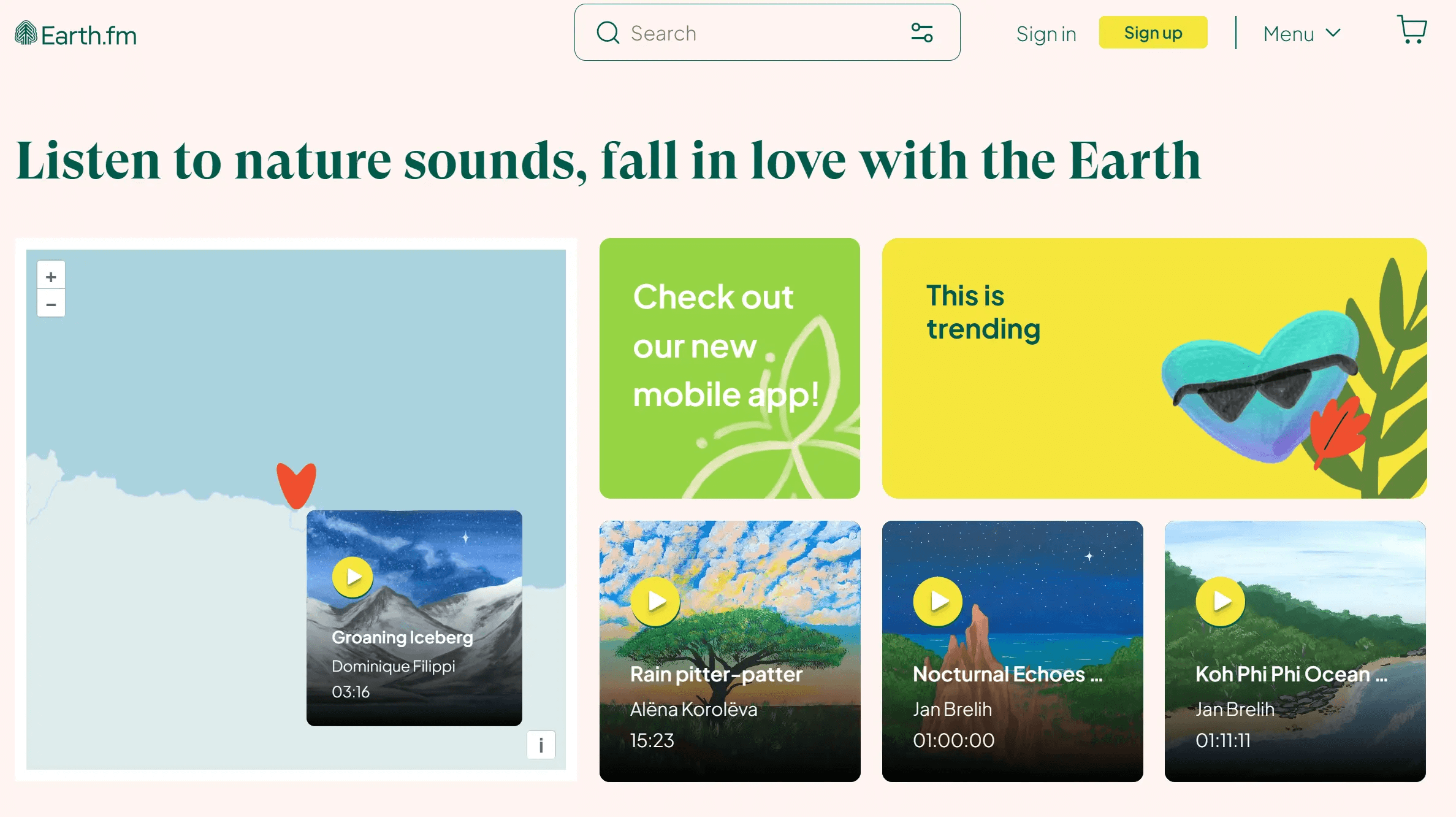Play the Koh Phi Phi Ocean recording

click(x=1220, y=601)
